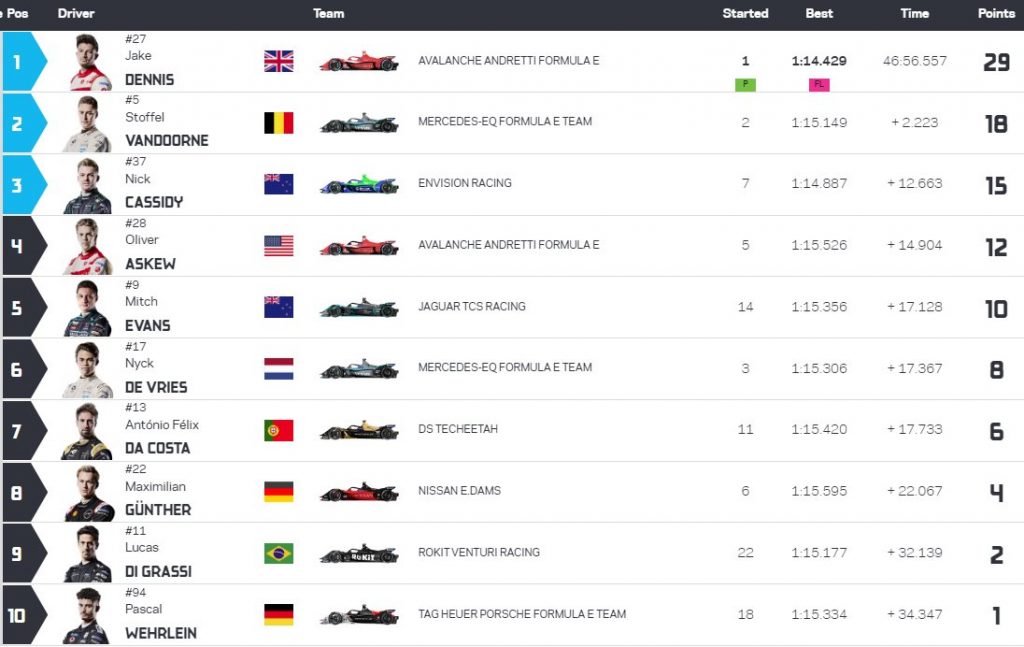Click the Nissan e.dams car icon
This screenshot has width=1024, height=647.
tap(359, 492)
